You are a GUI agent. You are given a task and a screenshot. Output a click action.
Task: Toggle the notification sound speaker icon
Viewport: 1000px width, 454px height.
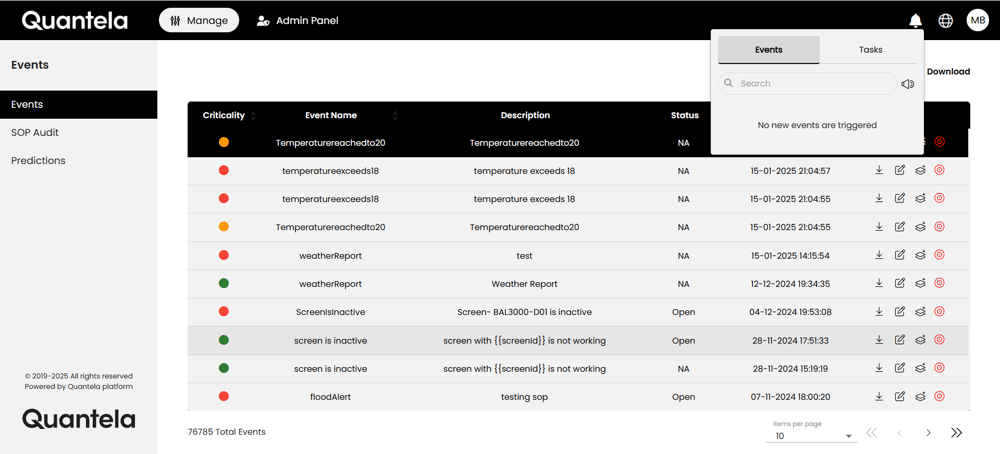point(907,84)
